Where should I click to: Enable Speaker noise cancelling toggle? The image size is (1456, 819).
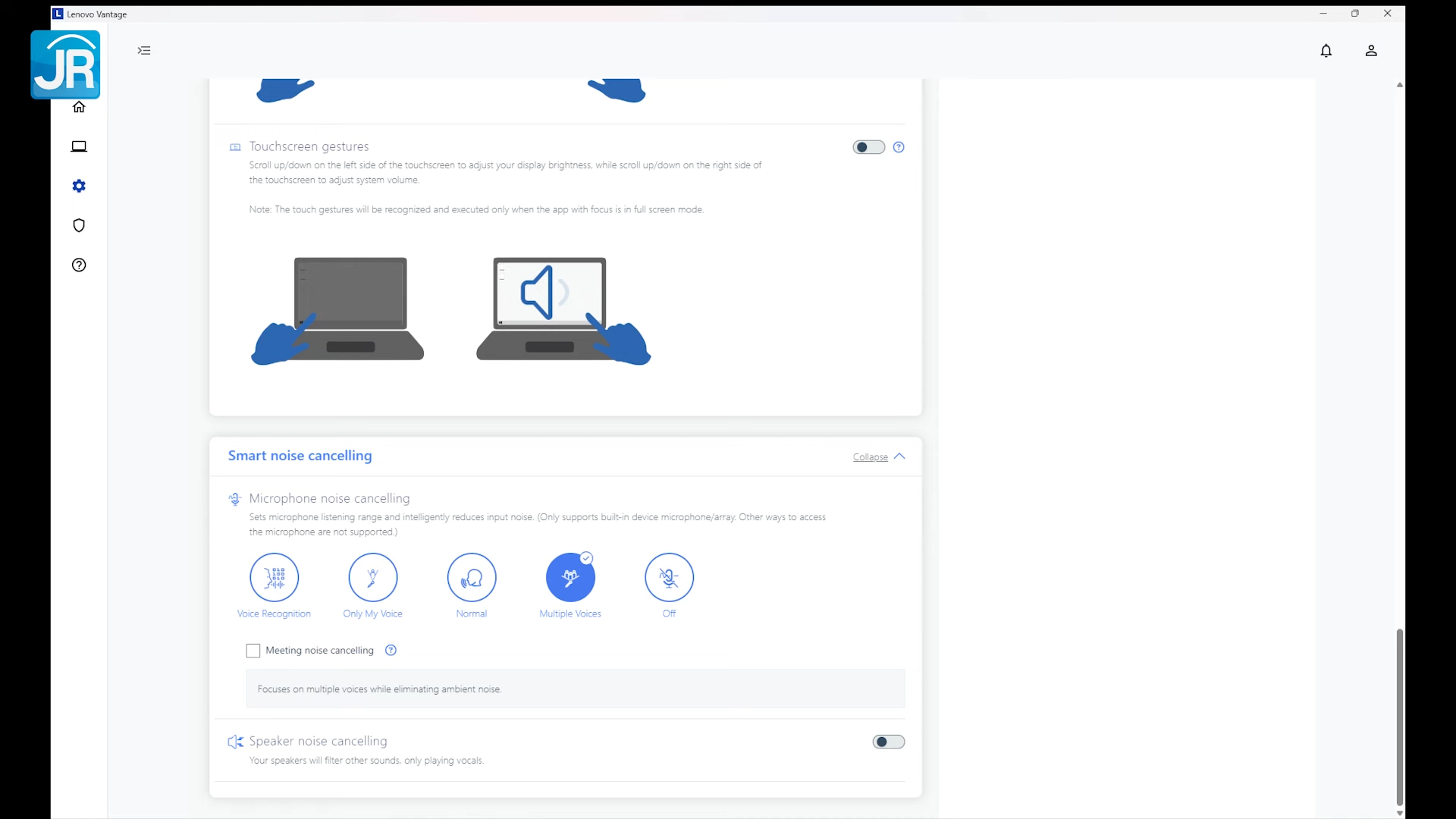click(888, 742)
